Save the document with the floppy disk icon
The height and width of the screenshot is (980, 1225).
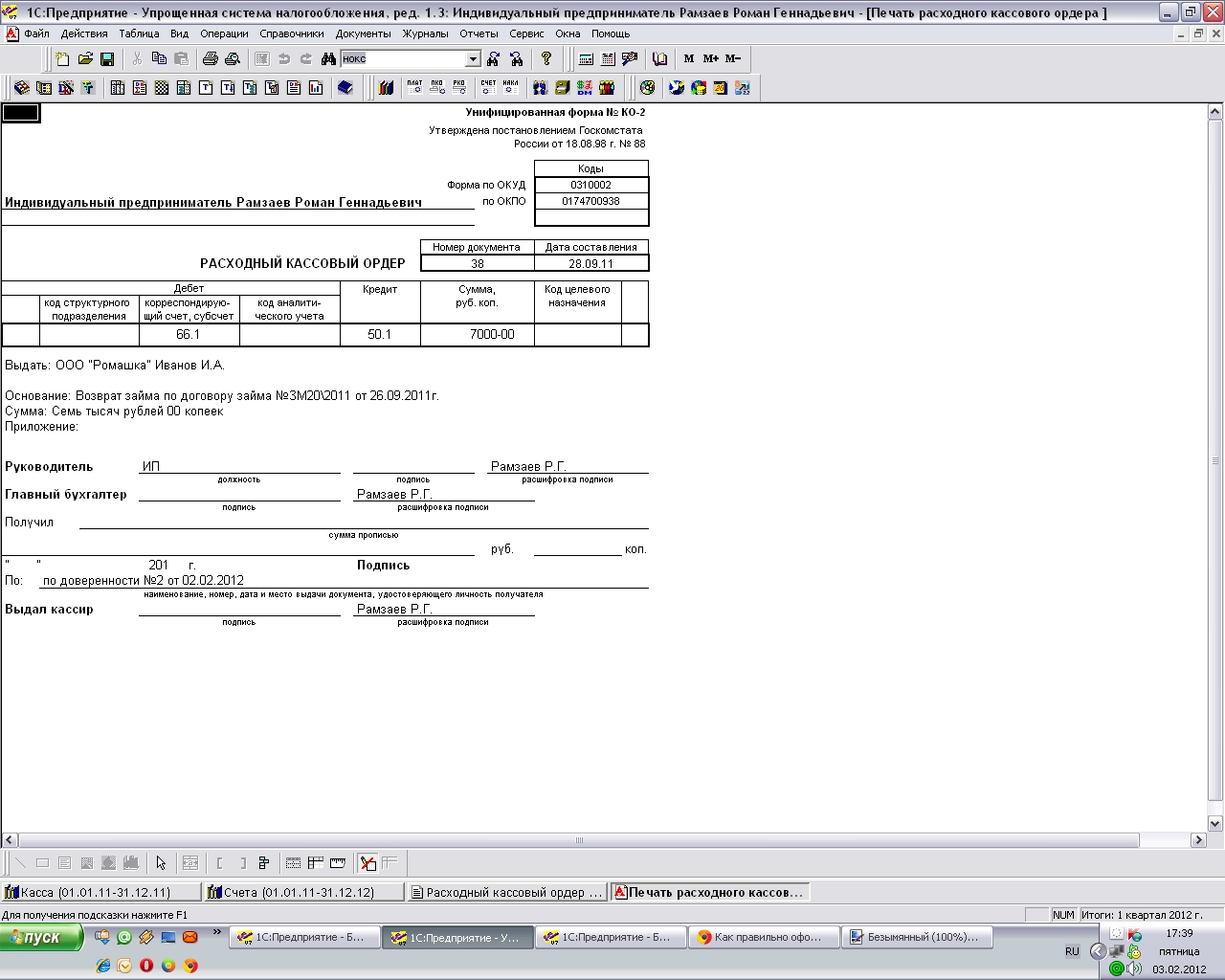coord(107,59)
